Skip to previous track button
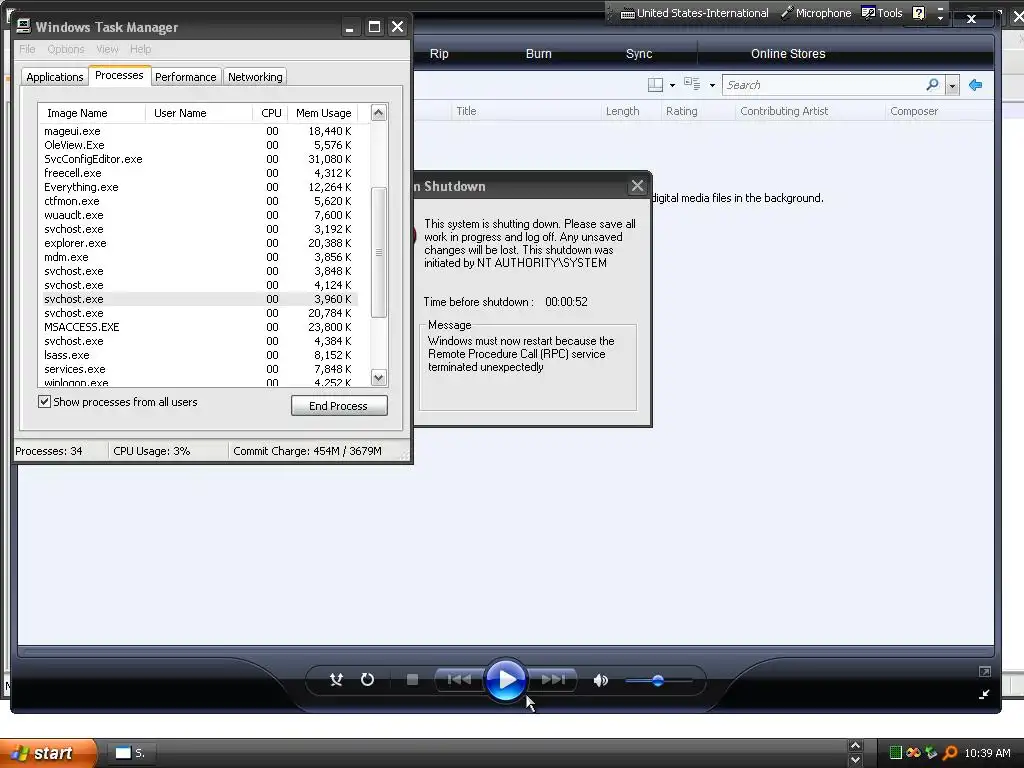The image size is (1024, 768). [459, 680]
